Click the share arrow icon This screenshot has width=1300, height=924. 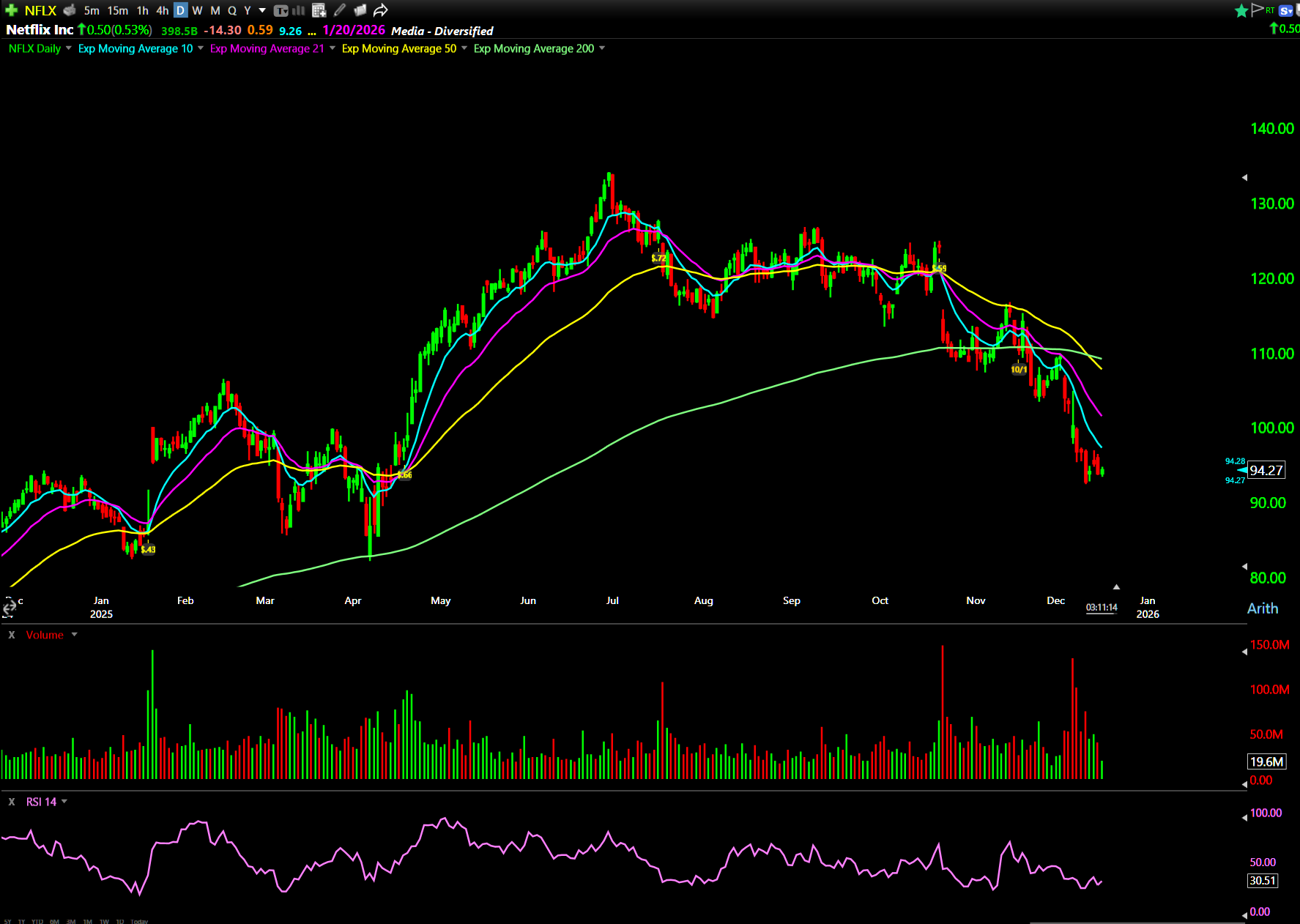(380, 10)
